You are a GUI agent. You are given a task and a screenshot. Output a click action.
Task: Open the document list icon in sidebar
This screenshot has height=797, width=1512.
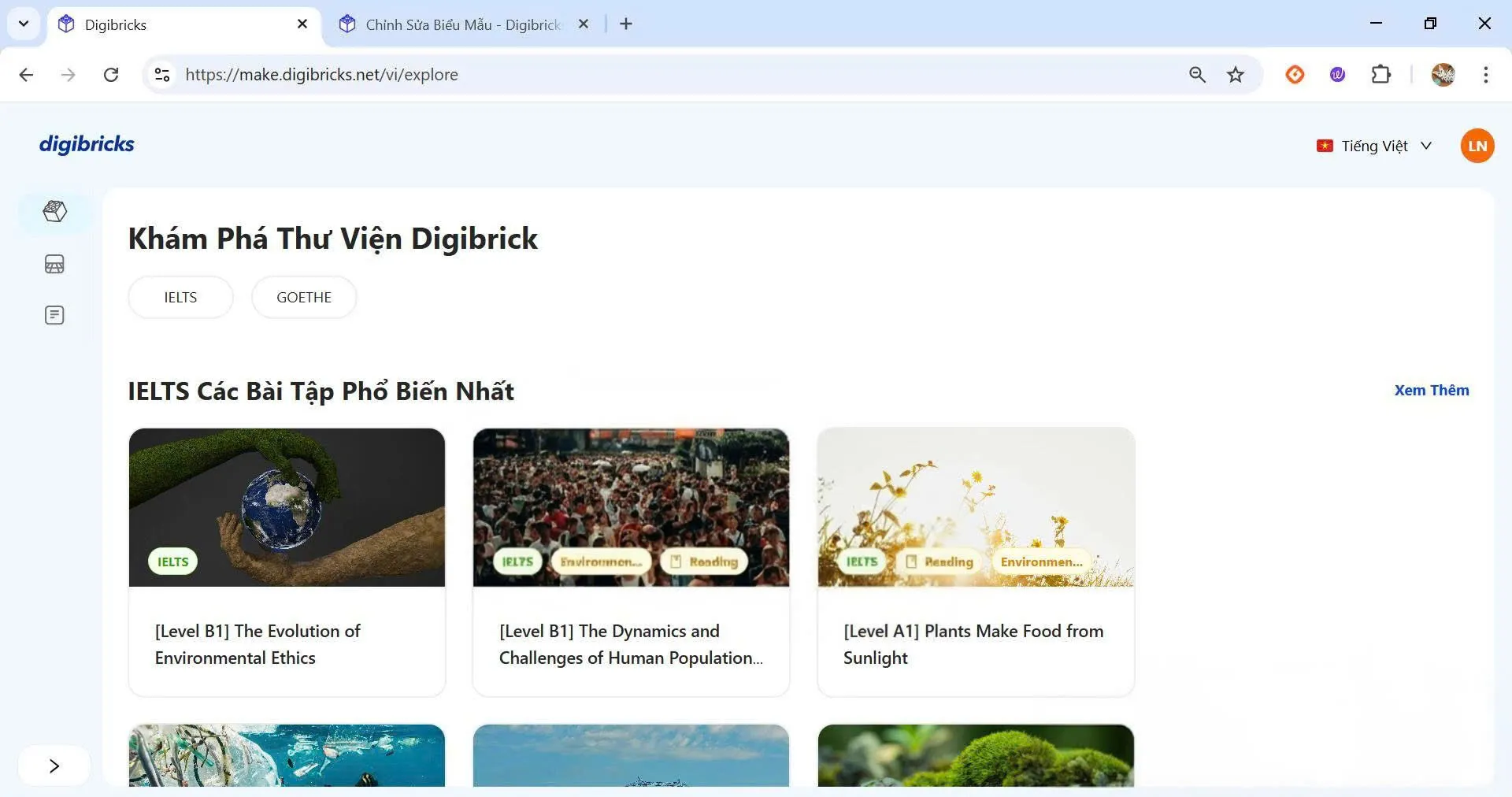(54, 315)
